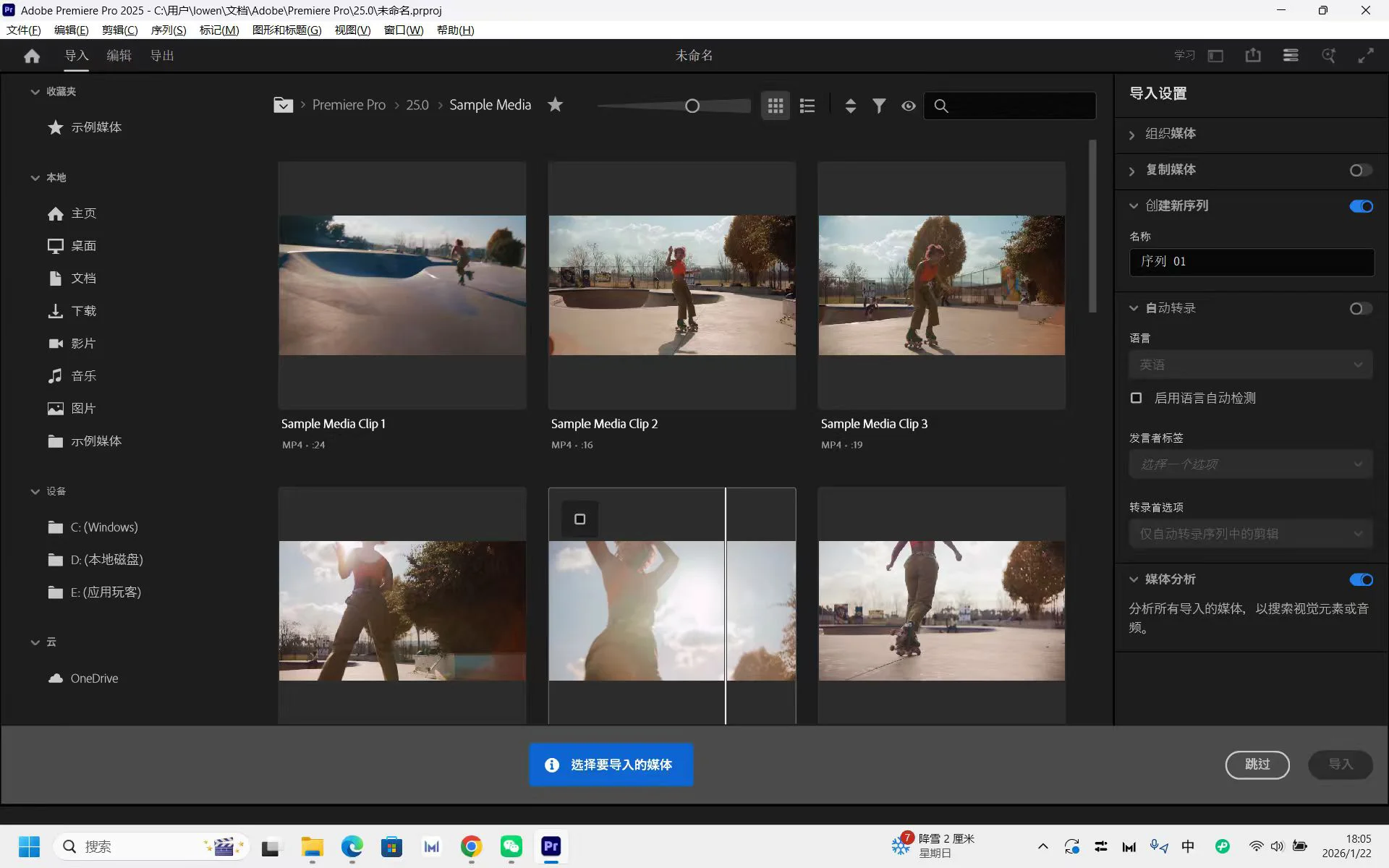Switch to the 编辑 tab
The width and height of the screenshot is (1389, 868).
tap(119, 56)
